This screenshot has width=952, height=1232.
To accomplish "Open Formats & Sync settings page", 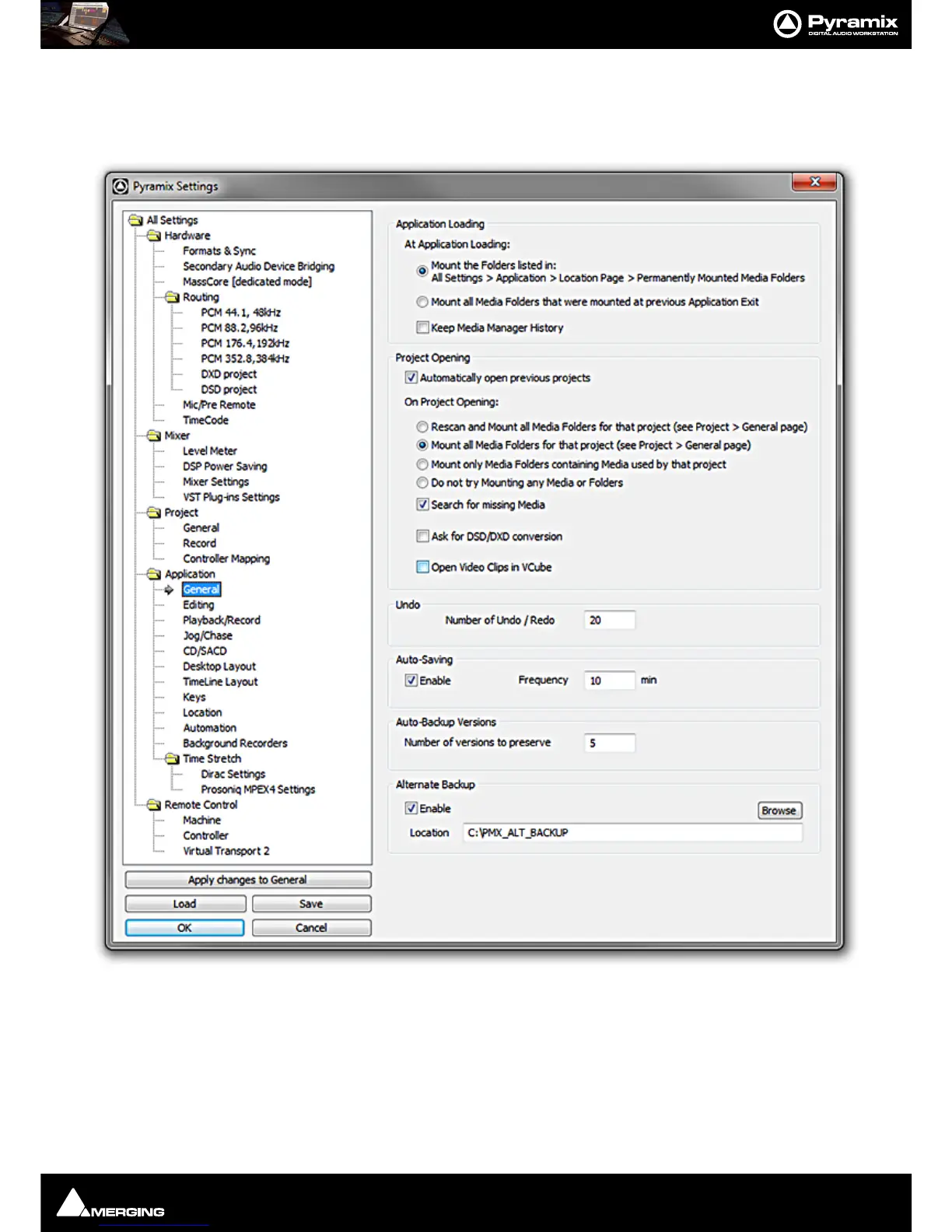I will [219, 250].
